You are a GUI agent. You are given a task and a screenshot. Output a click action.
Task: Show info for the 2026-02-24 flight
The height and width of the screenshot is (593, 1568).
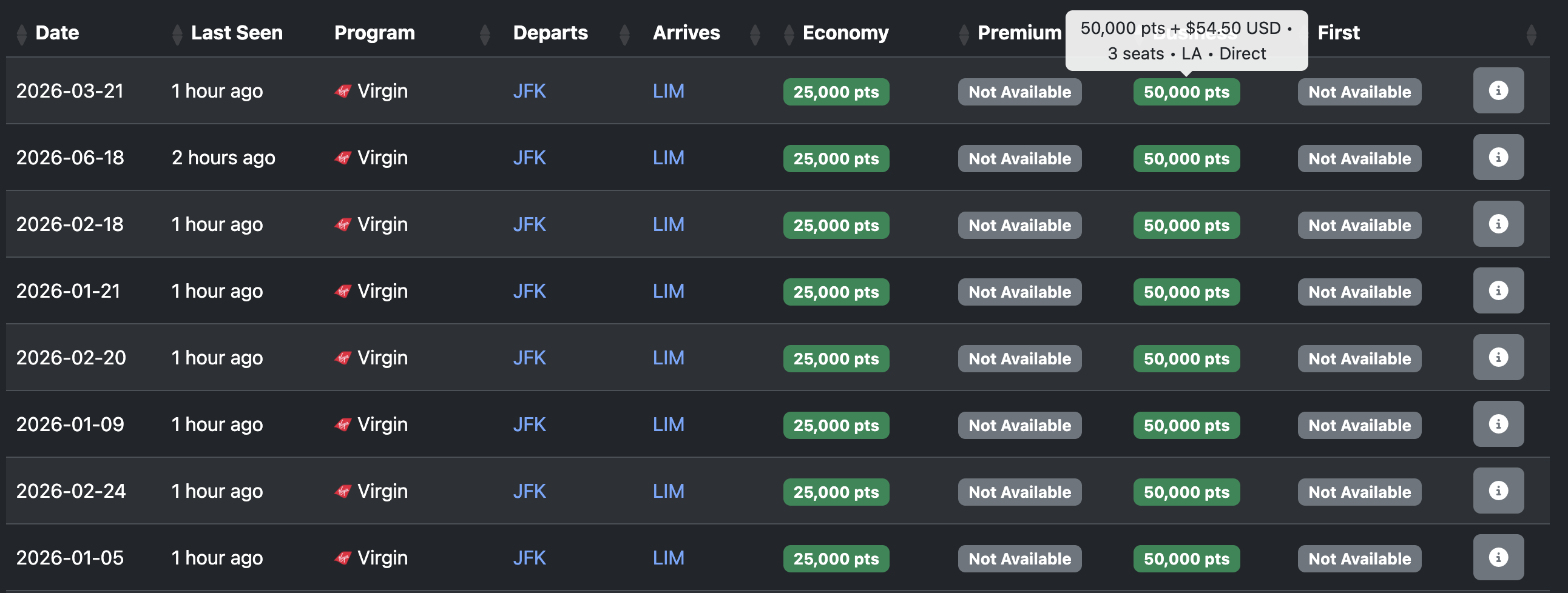tap(1498, 491)
